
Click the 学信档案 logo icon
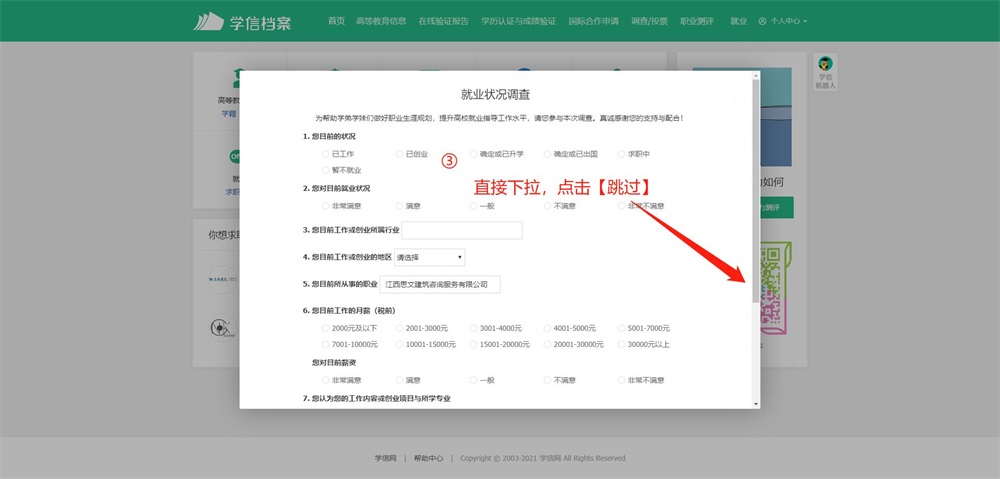[x=210, y=21]
